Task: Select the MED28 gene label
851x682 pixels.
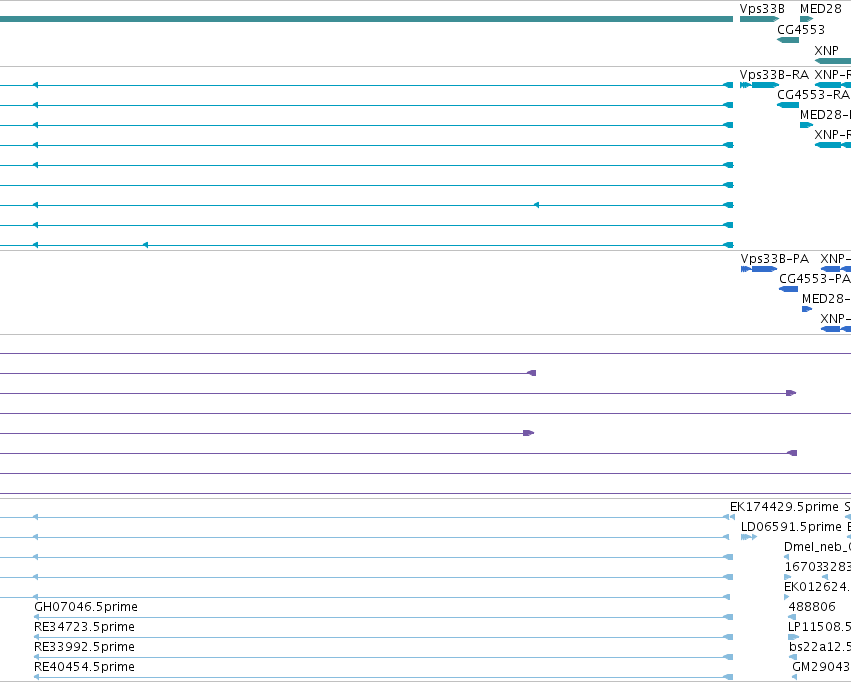Action: tap(821, 9)
